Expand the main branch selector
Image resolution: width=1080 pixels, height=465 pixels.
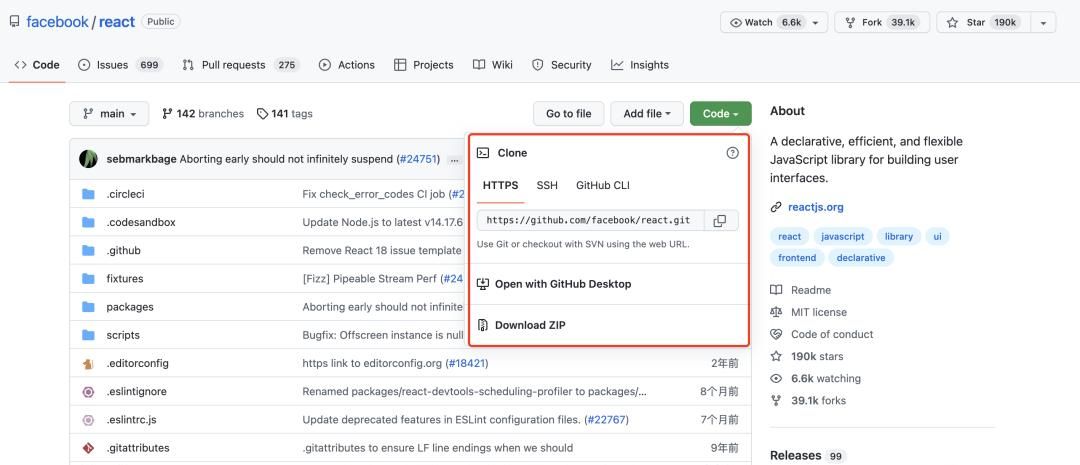coord(109,114)
